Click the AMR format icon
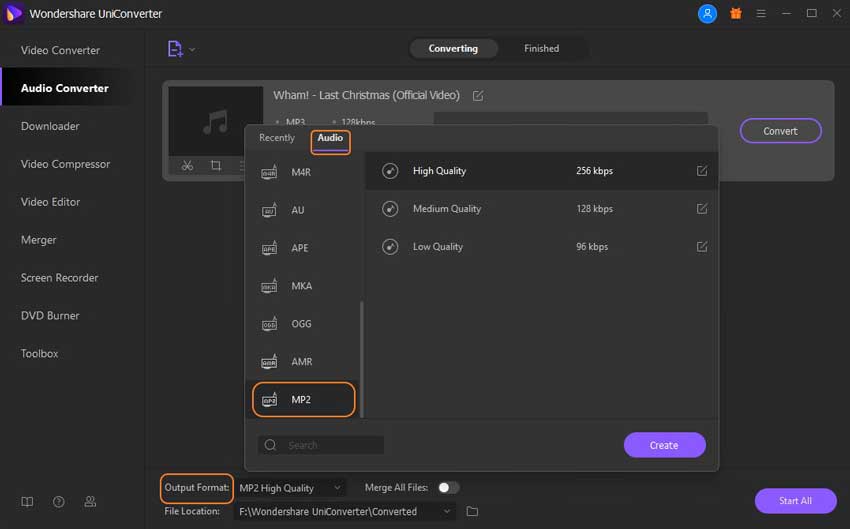 pos(269,362)
